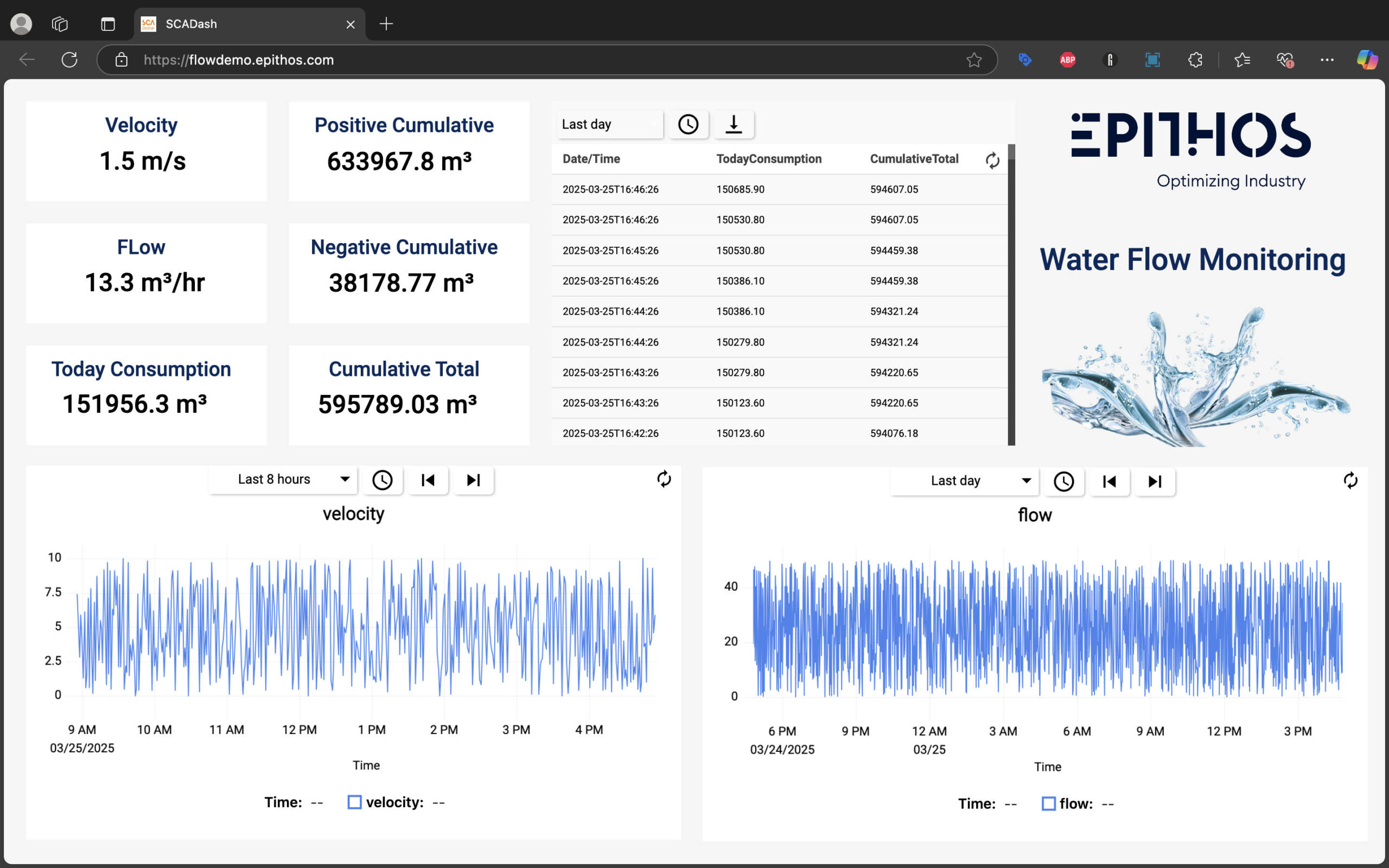1389x868 pixels.
Task: Expand the flow chart 'Last day' dropdown
Action: (964, 481)
